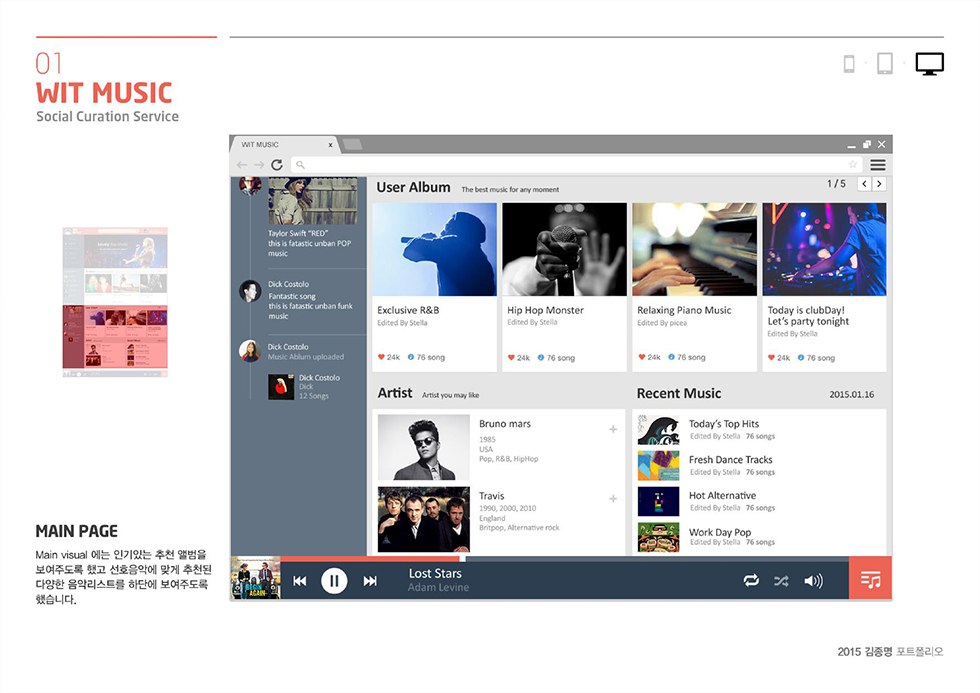Enable shuffle playback
This screenshot has height=693, width=980.
click(x=784, y=579)
